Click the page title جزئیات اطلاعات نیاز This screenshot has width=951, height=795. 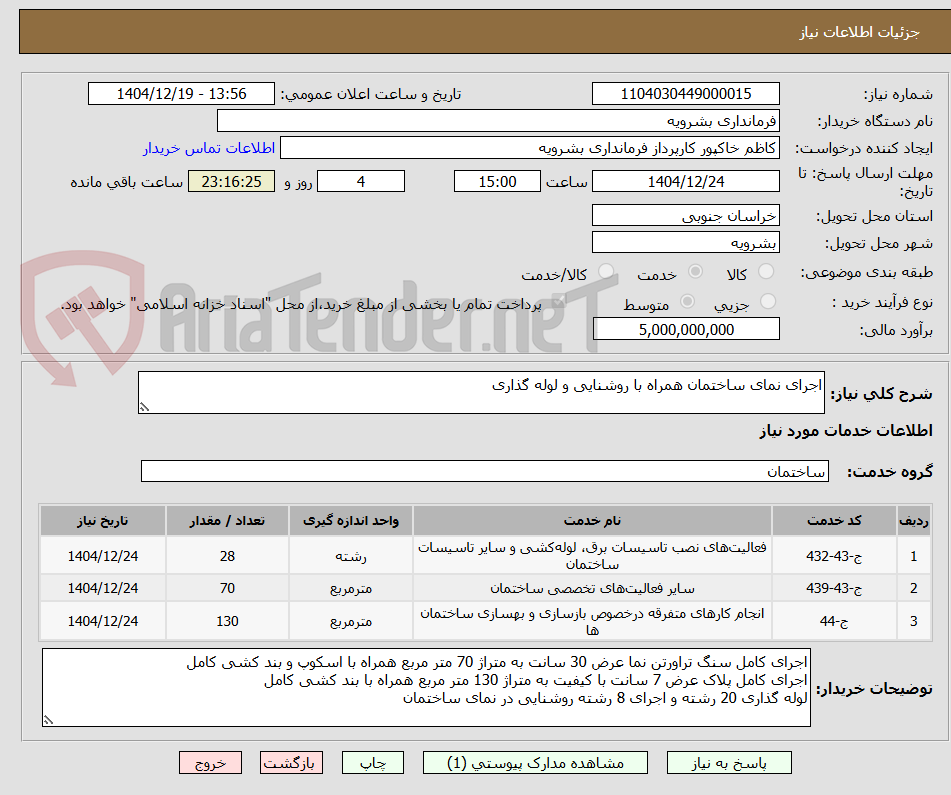point(859,32)
